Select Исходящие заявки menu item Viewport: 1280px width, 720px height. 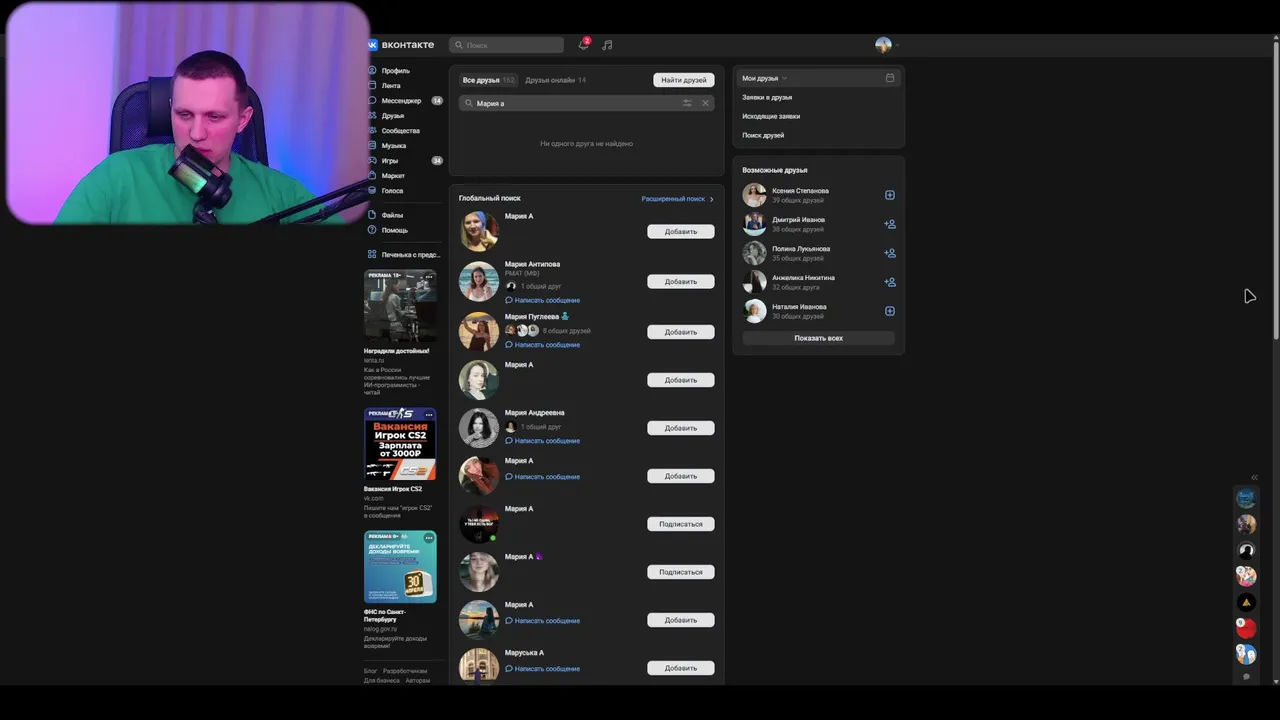tap(771, 116)
